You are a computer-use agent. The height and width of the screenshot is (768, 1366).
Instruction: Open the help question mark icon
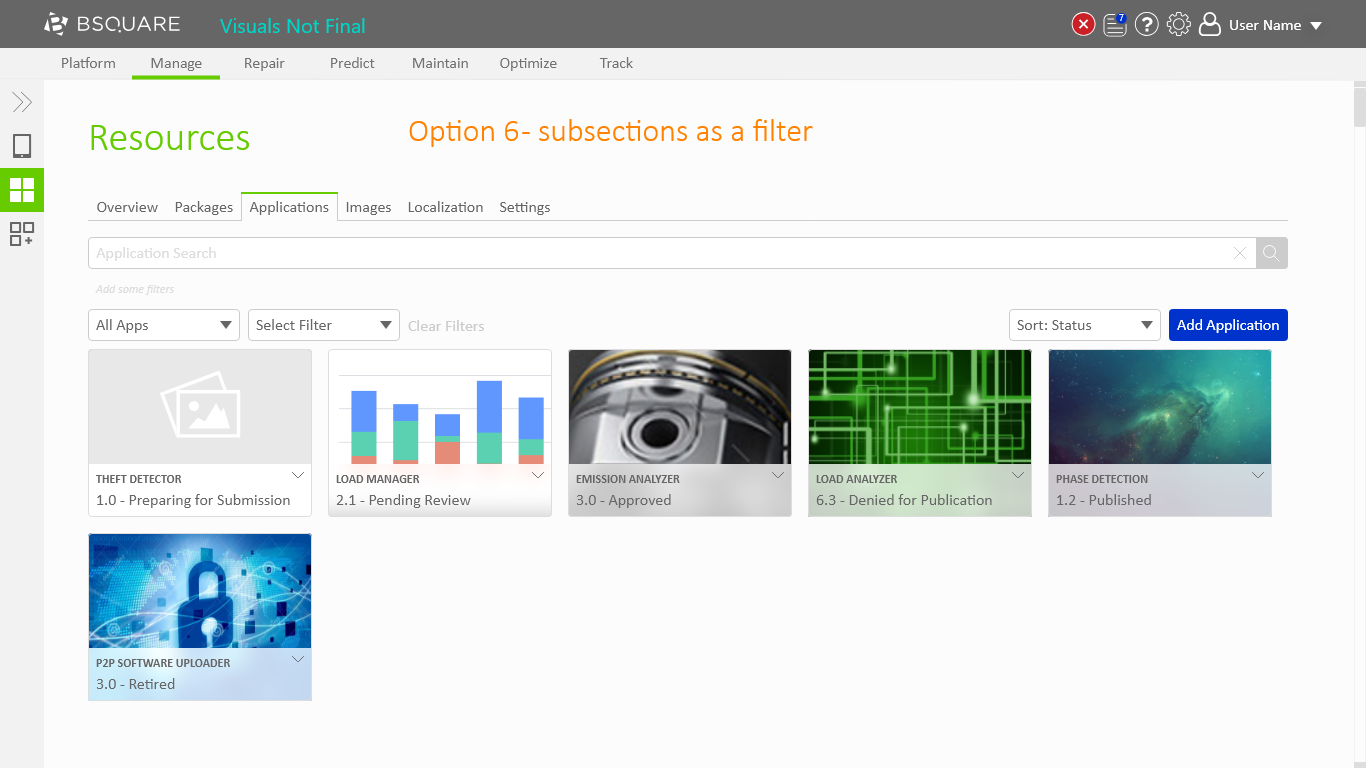coord(1147,25)
